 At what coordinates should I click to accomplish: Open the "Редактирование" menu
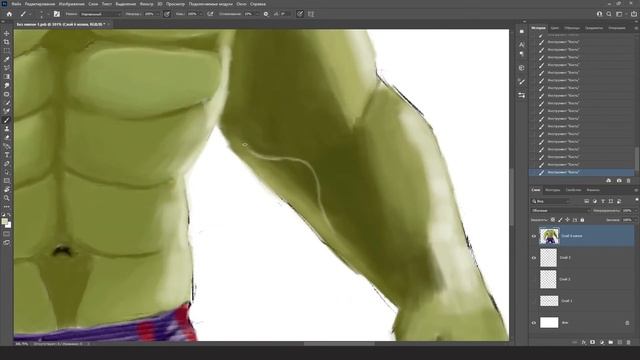click(x=40, y=4)
